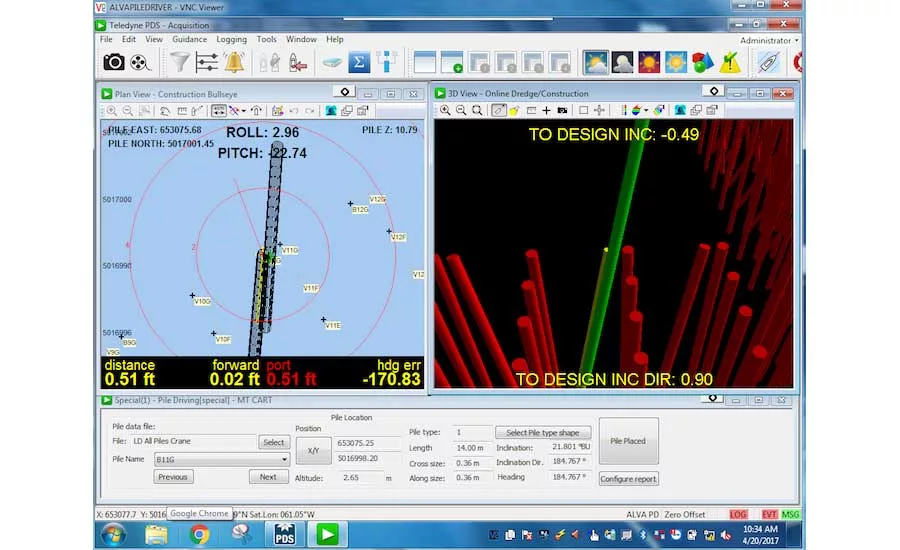Click the position field showing 653075.25
Viewport: 900px width, 550px height.
pyautogui.click(x=367, y=443)
